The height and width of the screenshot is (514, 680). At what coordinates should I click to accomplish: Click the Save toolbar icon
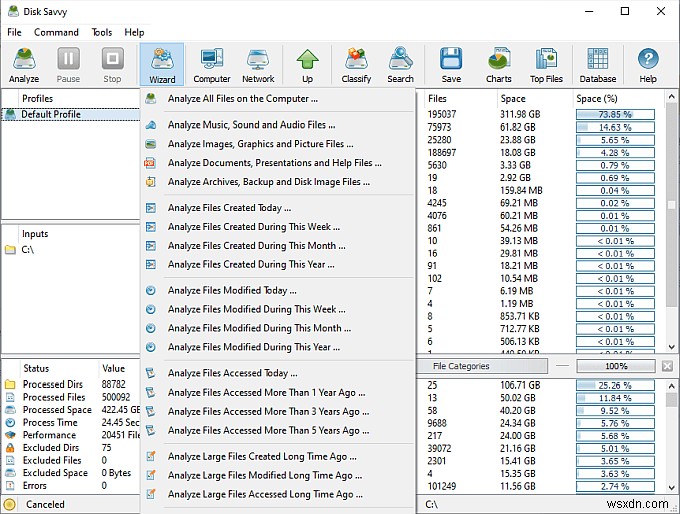tap(451, 65)
